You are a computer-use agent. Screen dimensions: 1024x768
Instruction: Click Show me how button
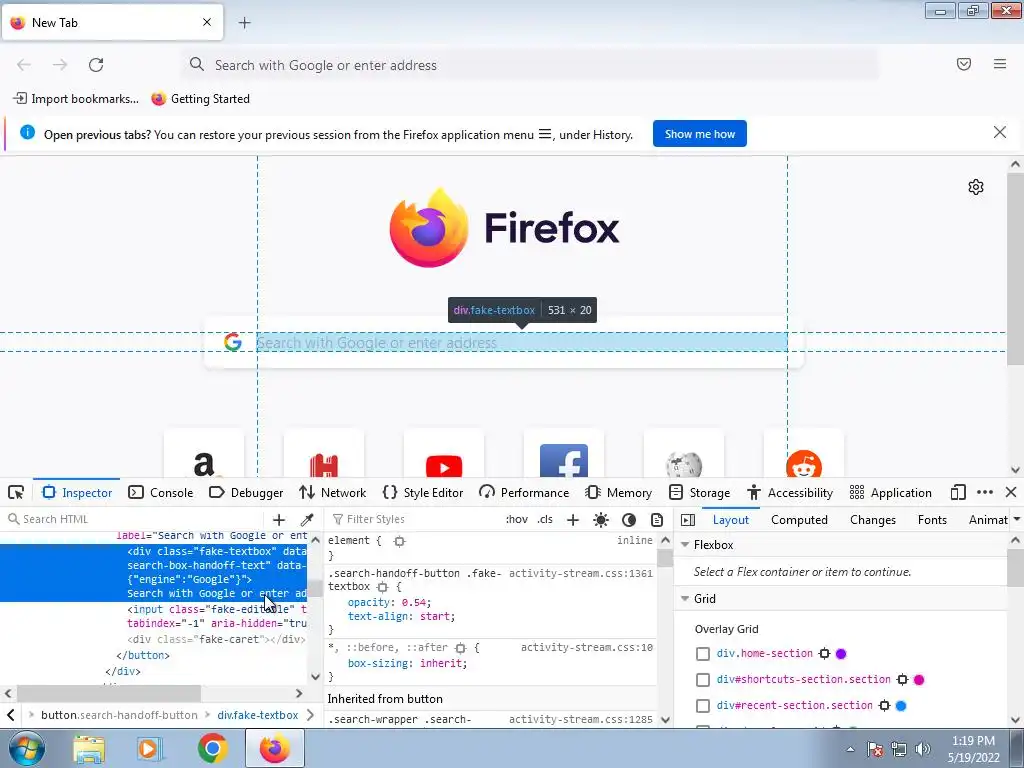[x=699, y=134]
